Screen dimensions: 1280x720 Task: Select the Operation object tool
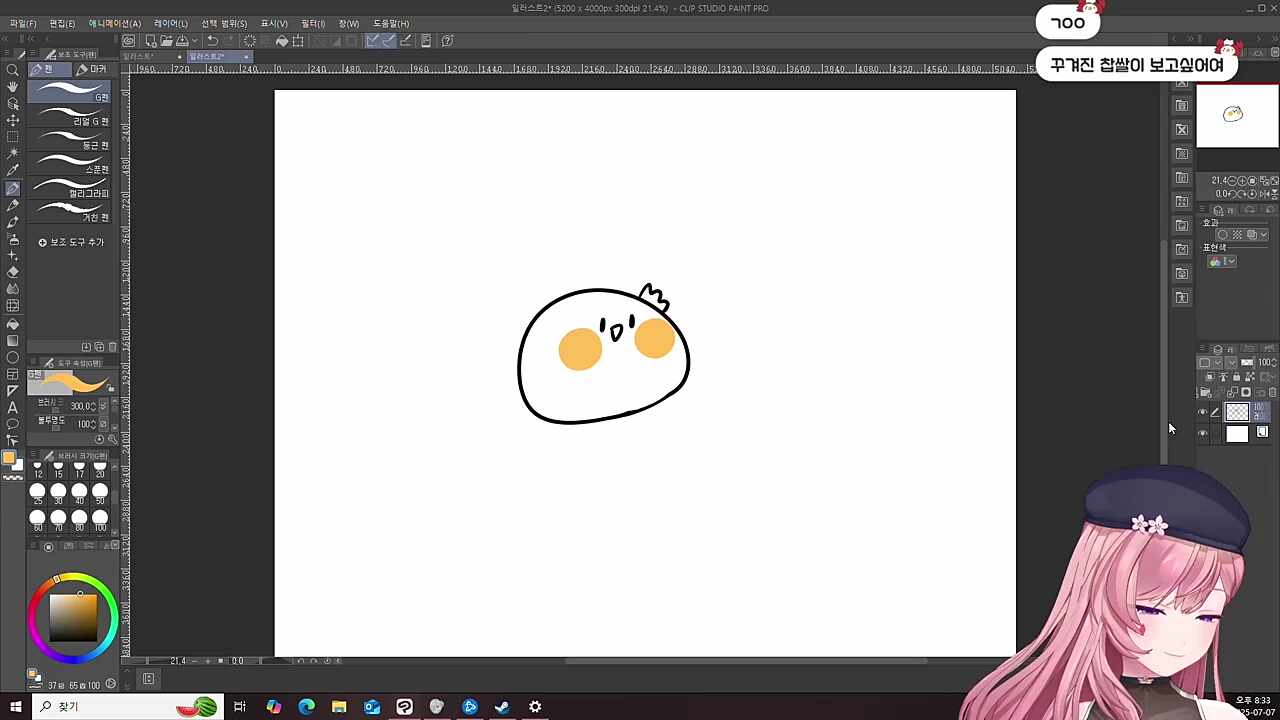[x=13, y=104]
